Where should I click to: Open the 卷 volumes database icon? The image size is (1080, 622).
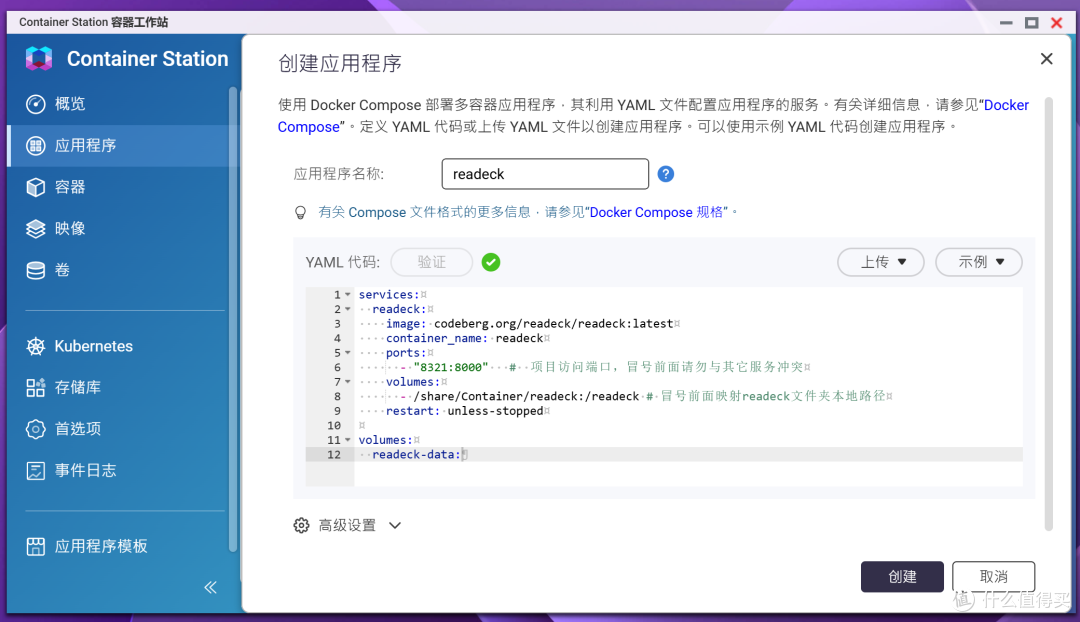(36, 270)
